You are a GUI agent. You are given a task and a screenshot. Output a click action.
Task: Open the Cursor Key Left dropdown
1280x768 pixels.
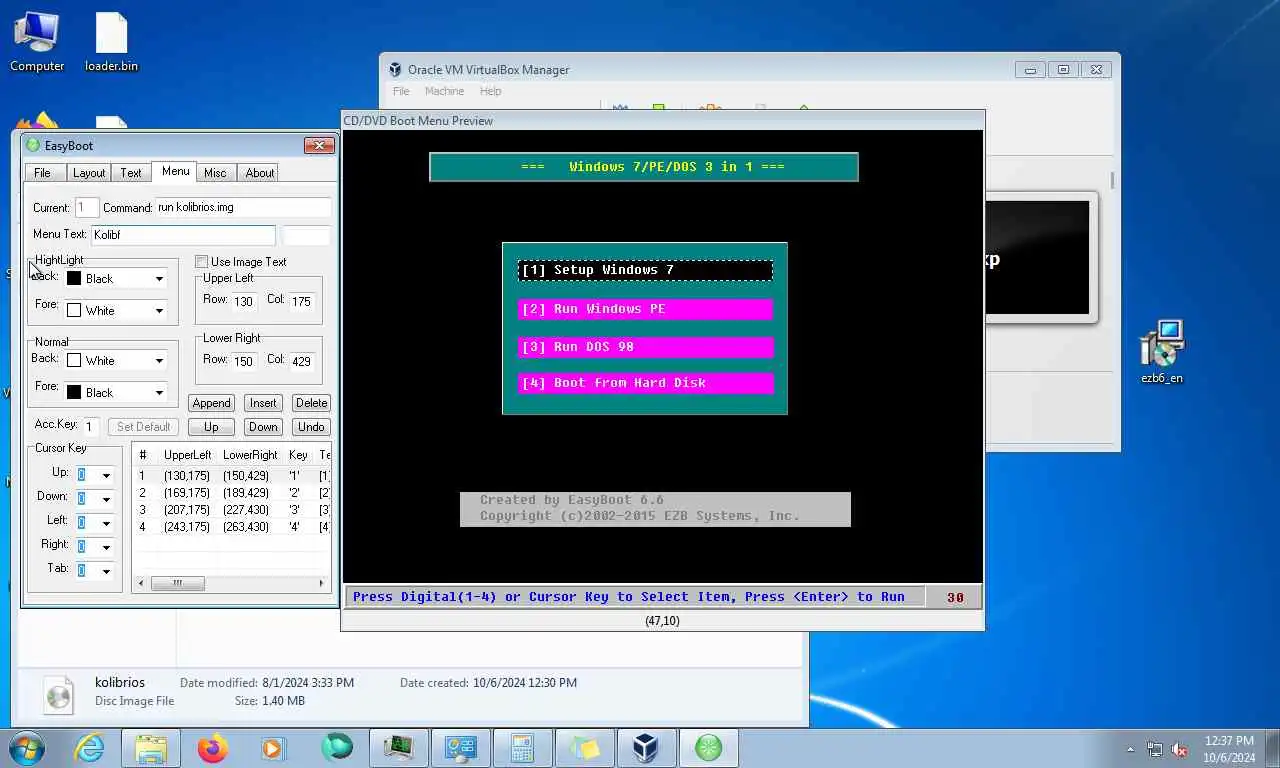coord(106,523)
